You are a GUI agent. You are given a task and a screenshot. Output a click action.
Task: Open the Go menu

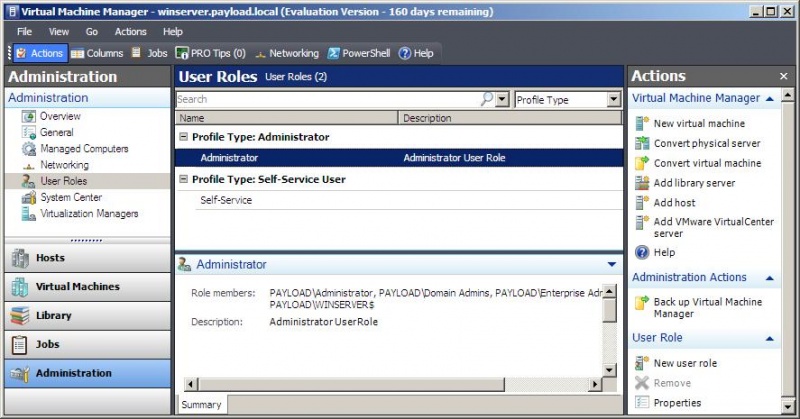click(x=91, y=32)
